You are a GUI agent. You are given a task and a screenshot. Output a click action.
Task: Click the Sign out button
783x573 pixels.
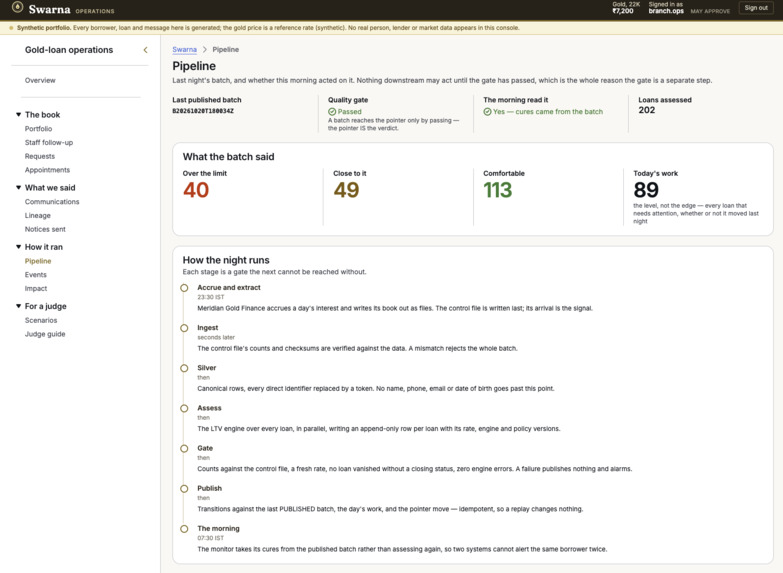[756, 8]
